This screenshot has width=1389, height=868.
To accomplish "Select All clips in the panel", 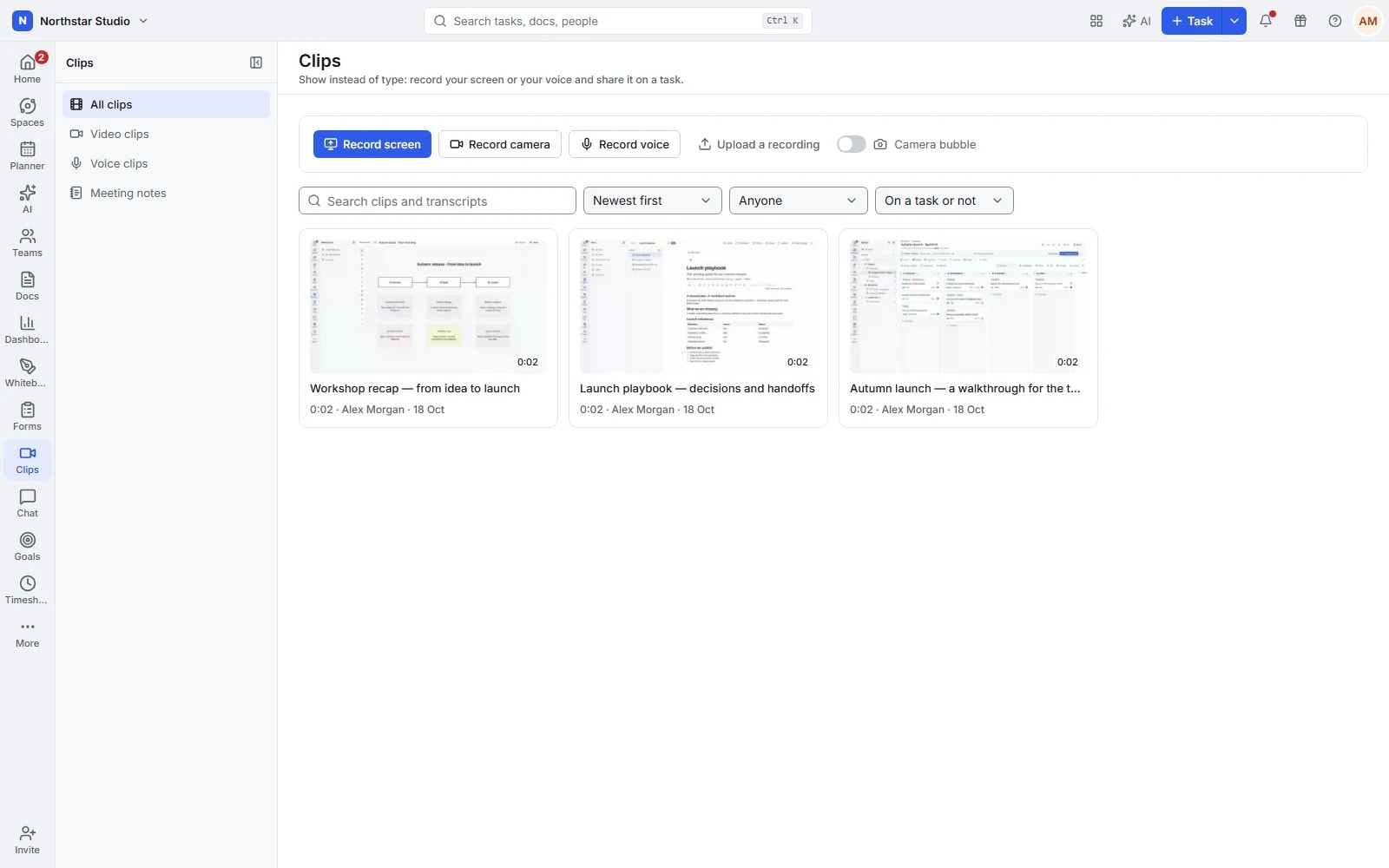I will pos(167,104).
